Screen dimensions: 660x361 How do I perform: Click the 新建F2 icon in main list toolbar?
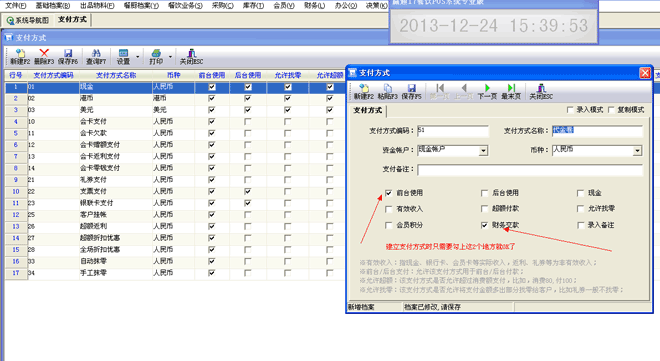pyautogui.click(x=20, y=56)
